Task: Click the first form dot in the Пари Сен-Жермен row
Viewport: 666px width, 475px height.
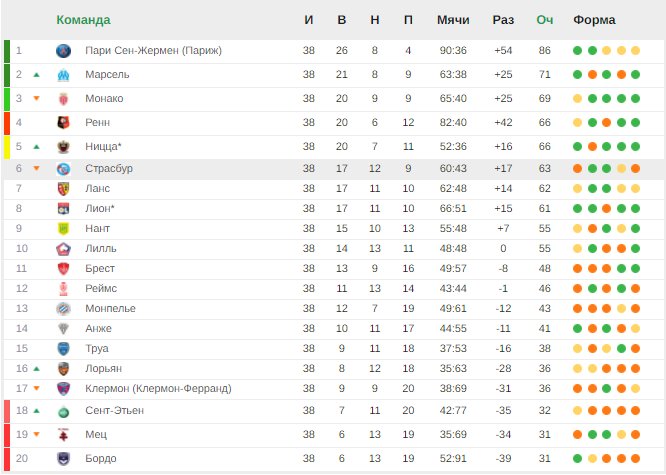Action: (x=578, y=50)
